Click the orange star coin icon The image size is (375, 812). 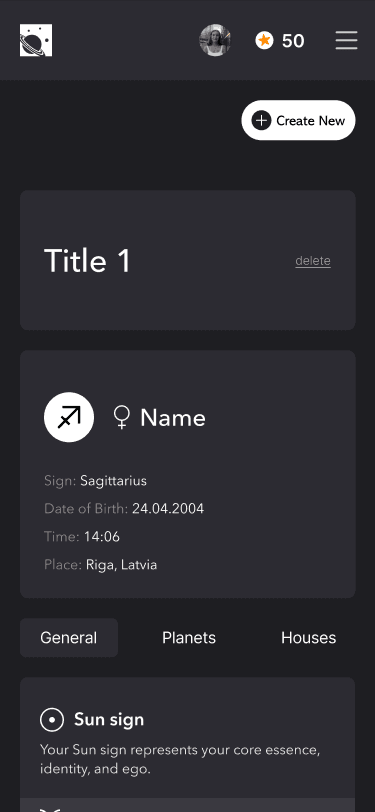tap(264, 40)
